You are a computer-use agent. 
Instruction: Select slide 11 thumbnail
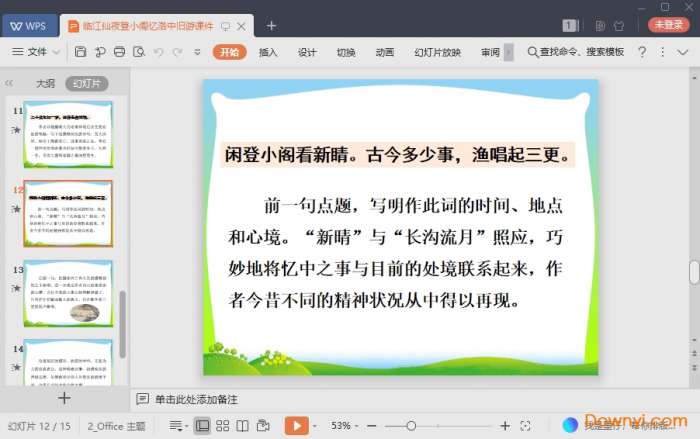(x=68, y=134)
